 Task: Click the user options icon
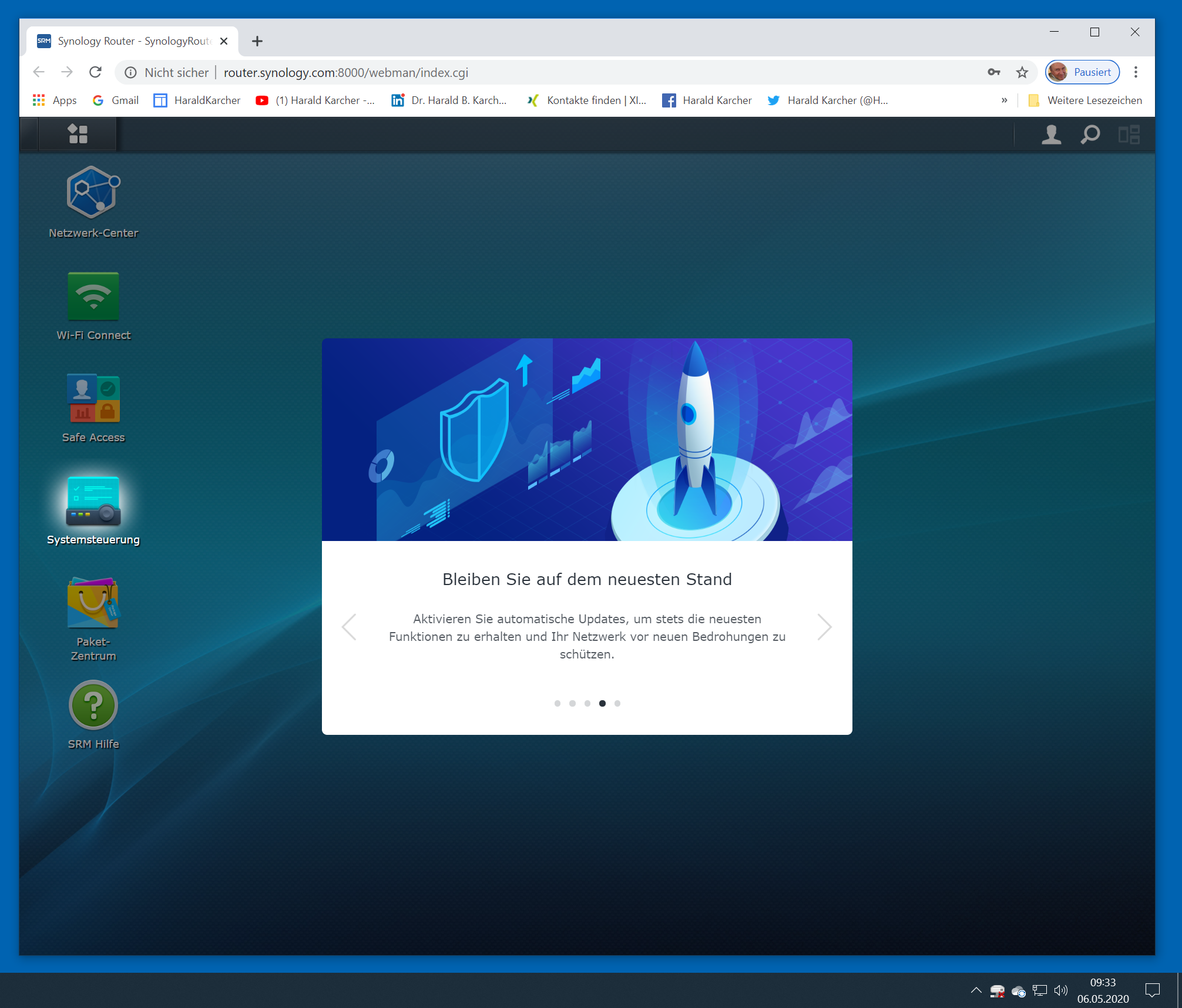(1051, 135)
